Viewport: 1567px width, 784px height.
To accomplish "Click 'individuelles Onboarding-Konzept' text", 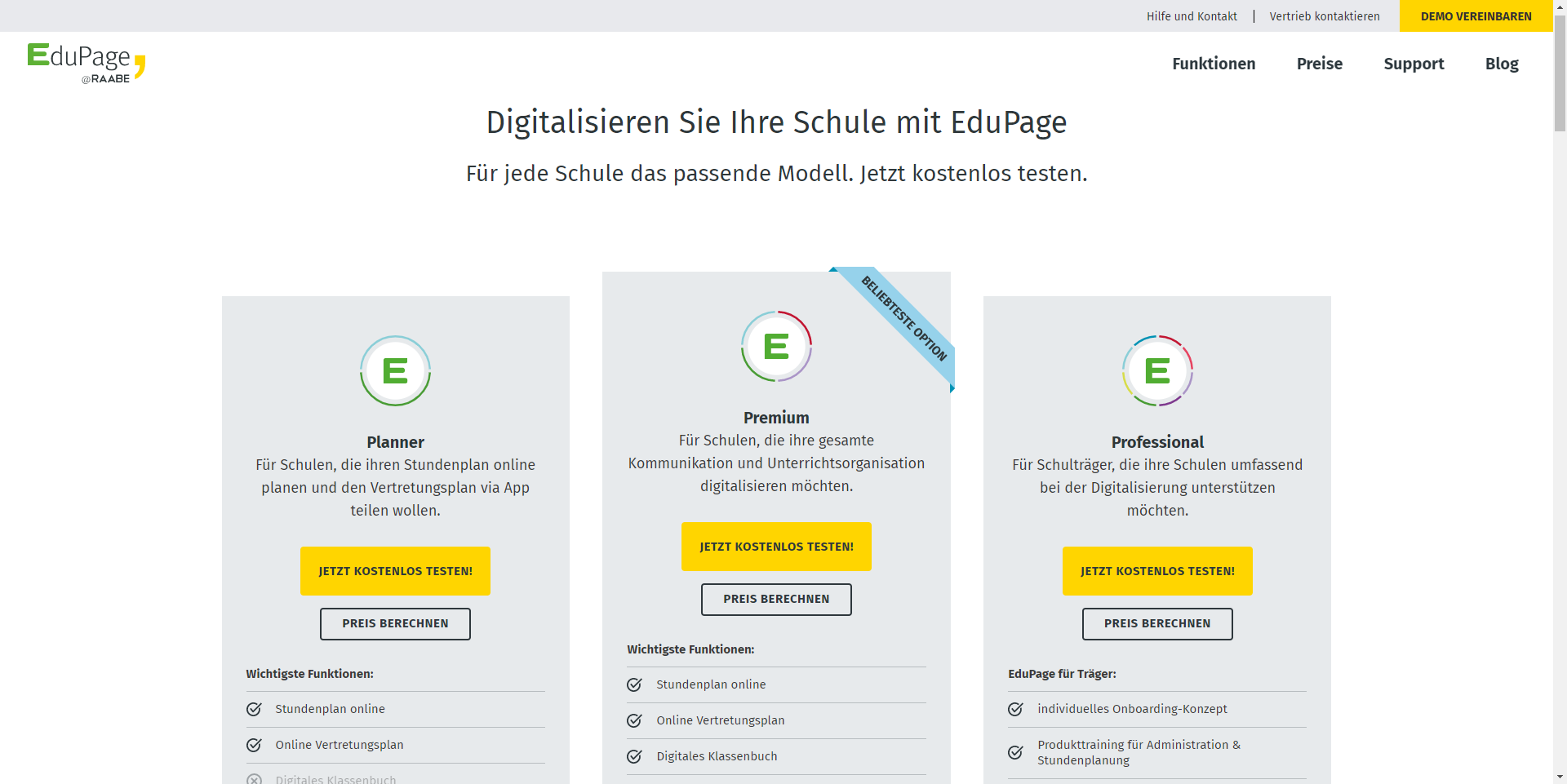I will 1132,709.
